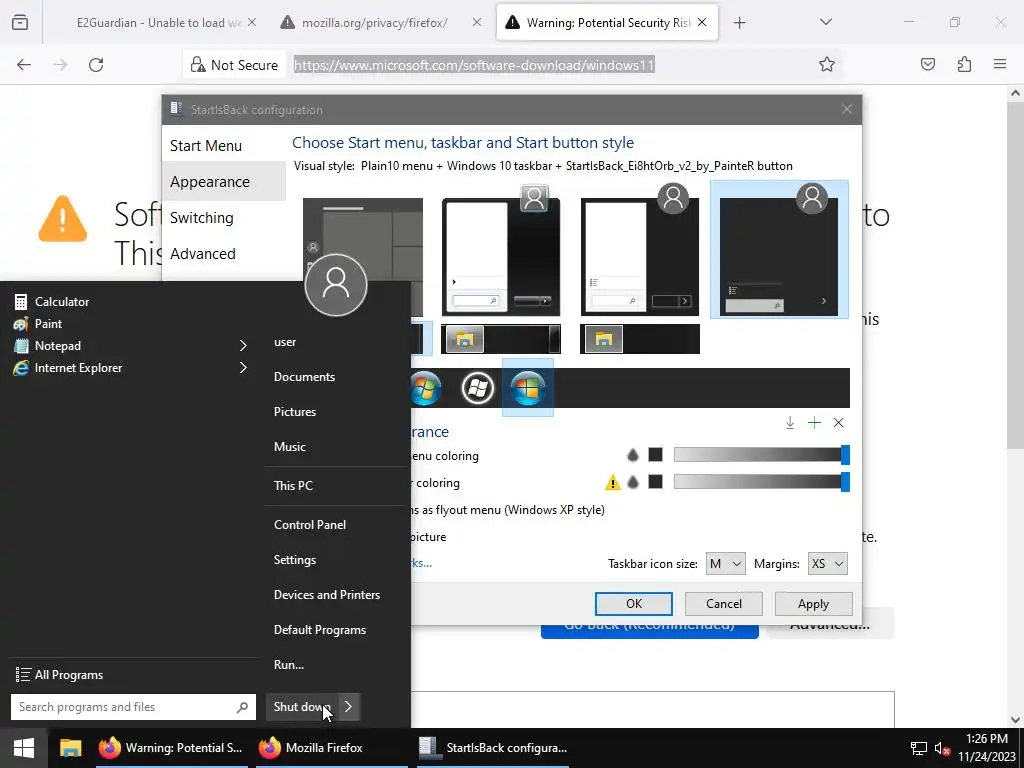Click the taskbar coloring opacity slider
This screenshot has width=1024, height=768.
(761, 482)
